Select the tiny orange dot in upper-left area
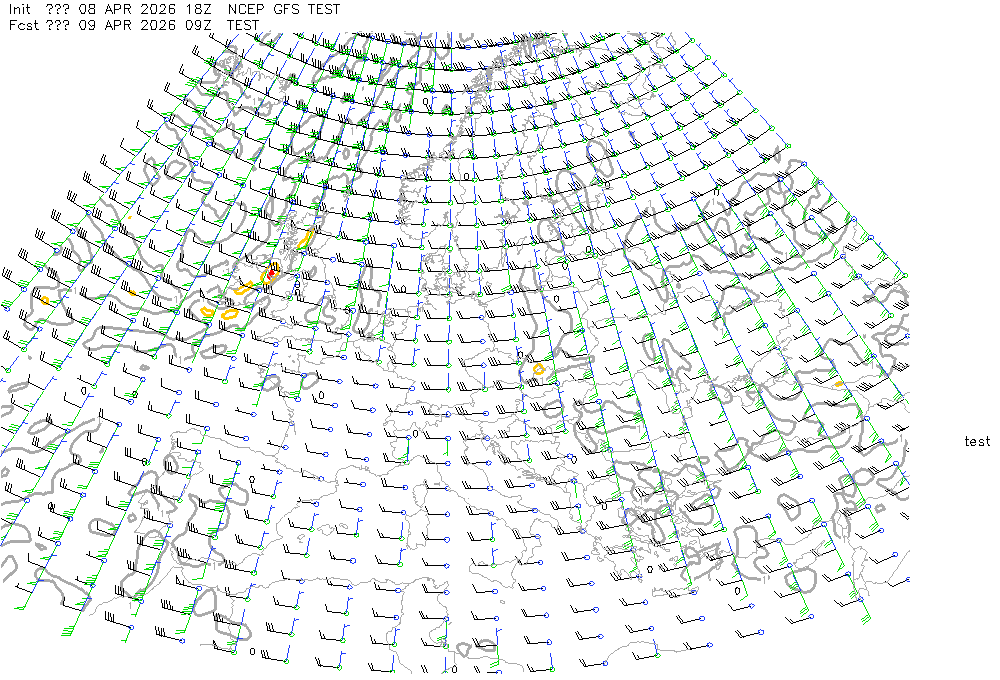 click(129, 218)
